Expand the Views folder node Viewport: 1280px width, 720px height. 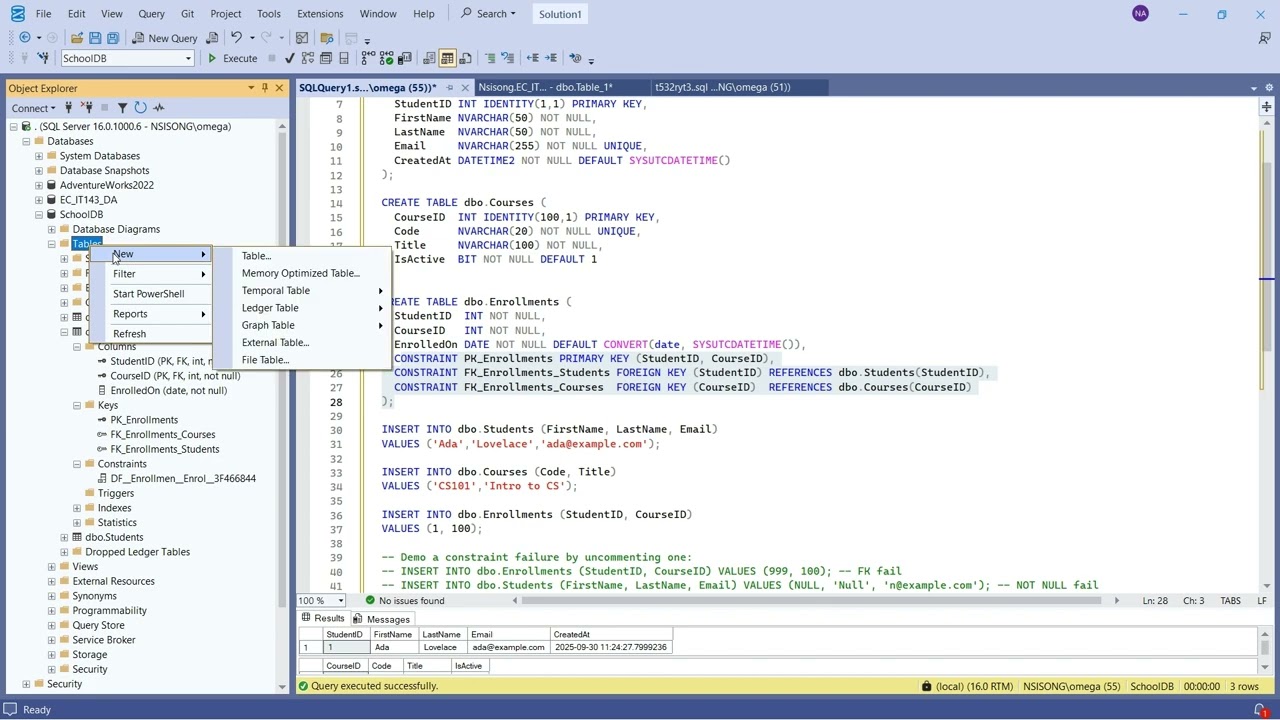click(52, 566)
